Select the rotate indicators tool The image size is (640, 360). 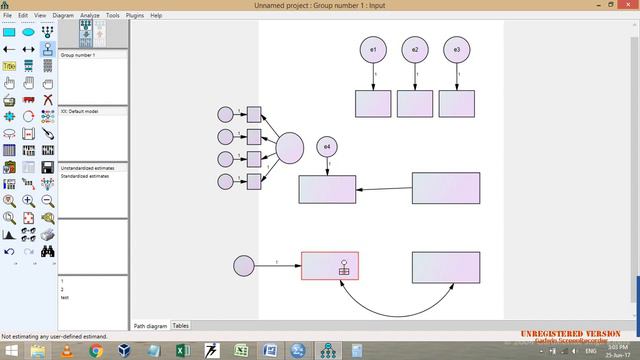point(28,117)
